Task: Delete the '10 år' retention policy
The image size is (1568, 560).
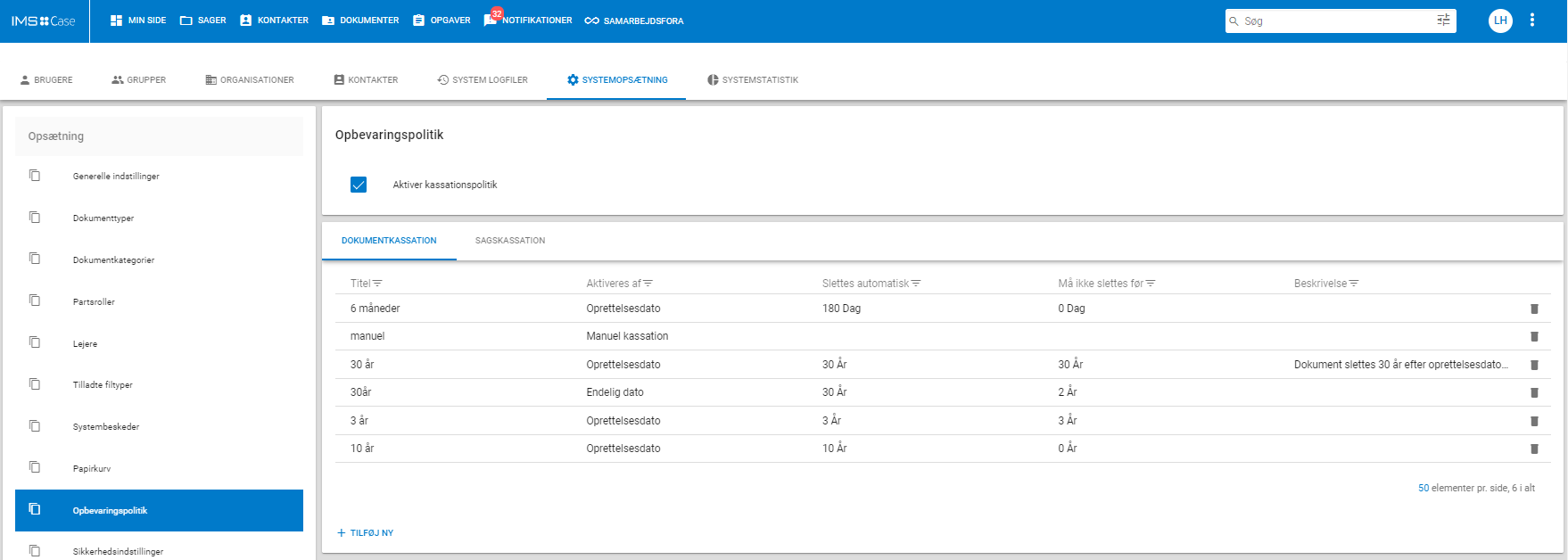Action: (1534, 449)
